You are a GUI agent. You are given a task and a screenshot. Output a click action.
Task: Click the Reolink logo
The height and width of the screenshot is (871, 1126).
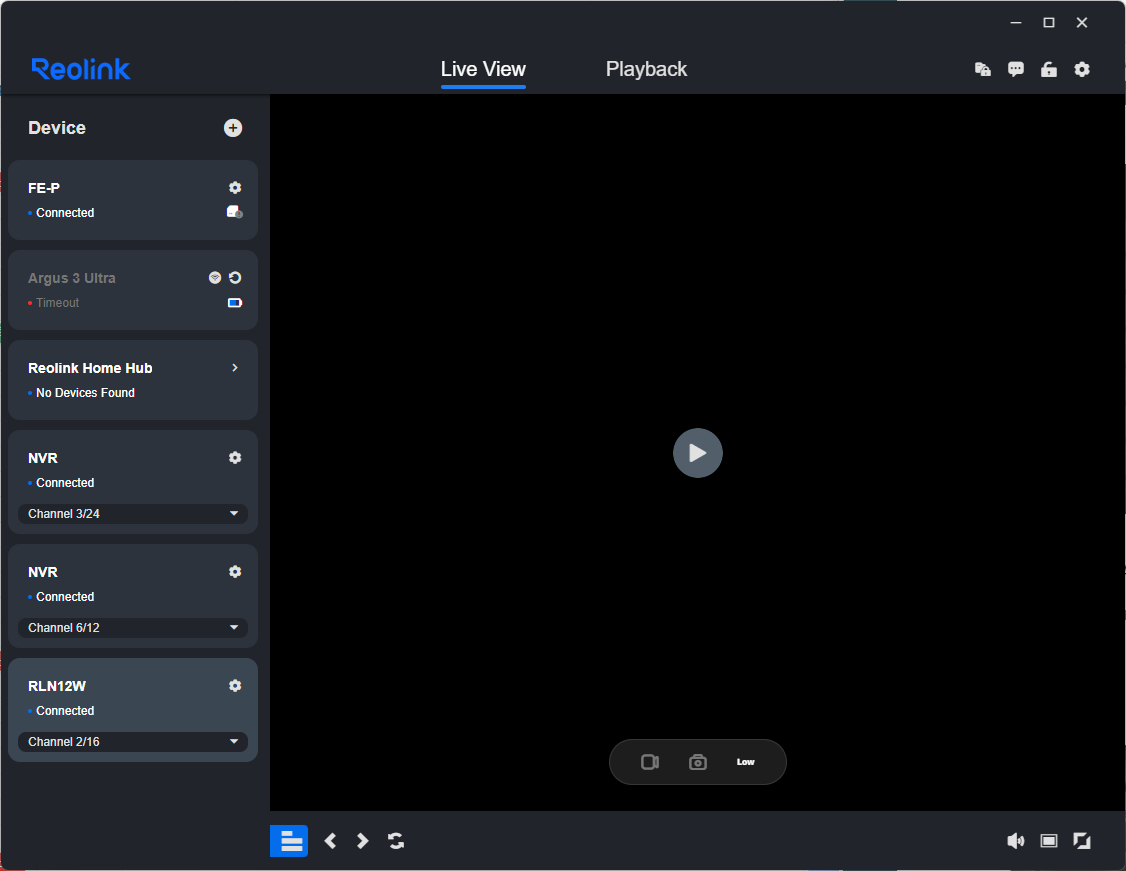coord(81,69)
